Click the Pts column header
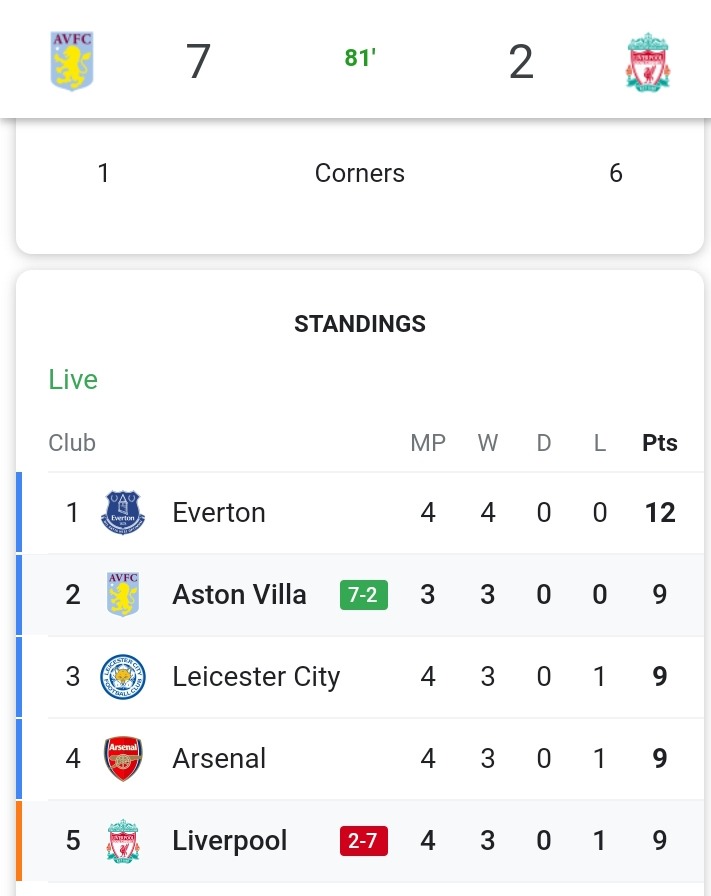The width and height of the screenshot is (711, 896). pos(660,443)
